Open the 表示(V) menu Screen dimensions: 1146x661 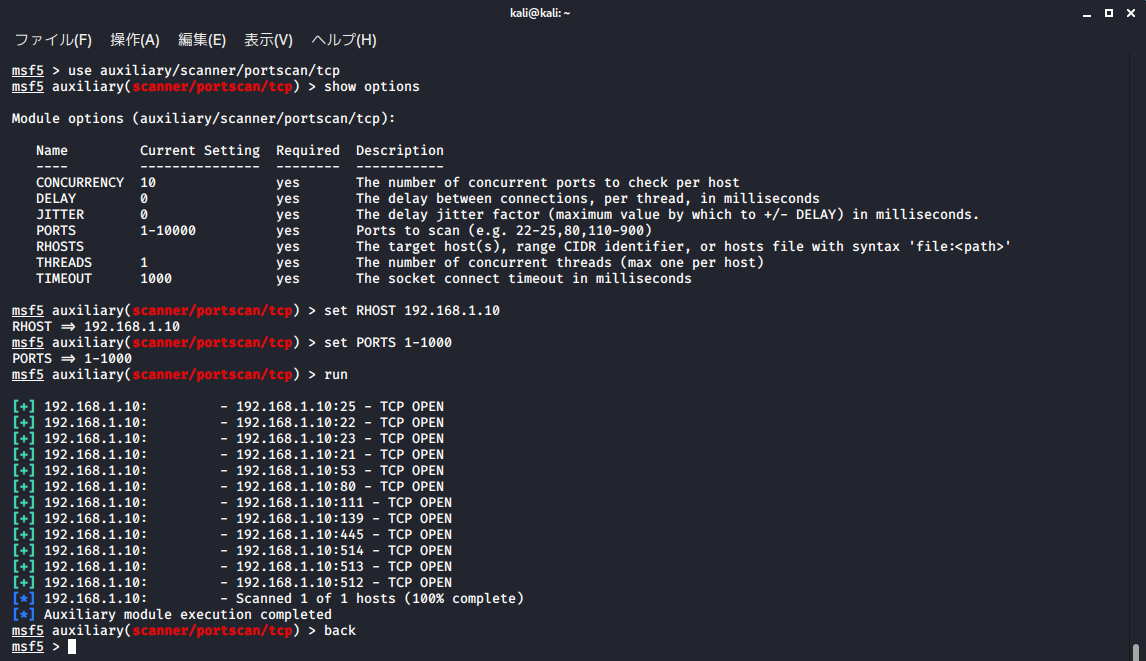point(268,40)
